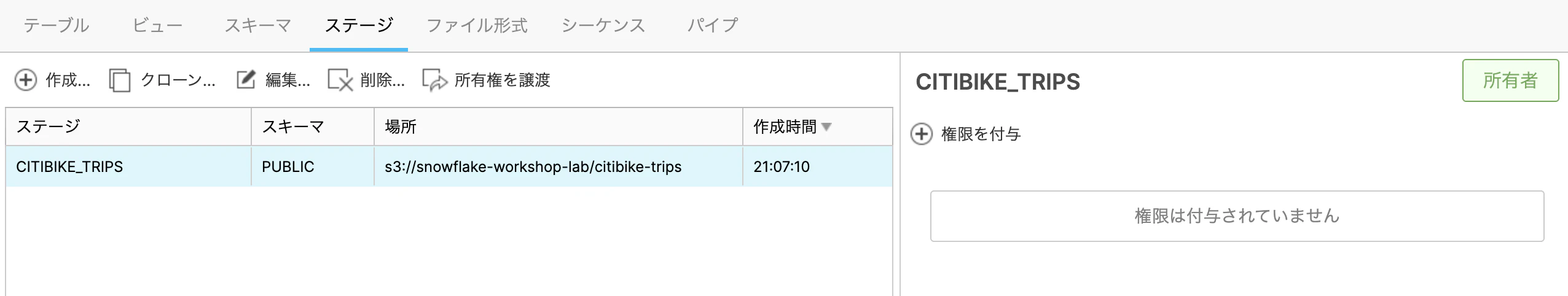Select the CITIBIKE_TRIPS stage row

[x=449, y=166]
